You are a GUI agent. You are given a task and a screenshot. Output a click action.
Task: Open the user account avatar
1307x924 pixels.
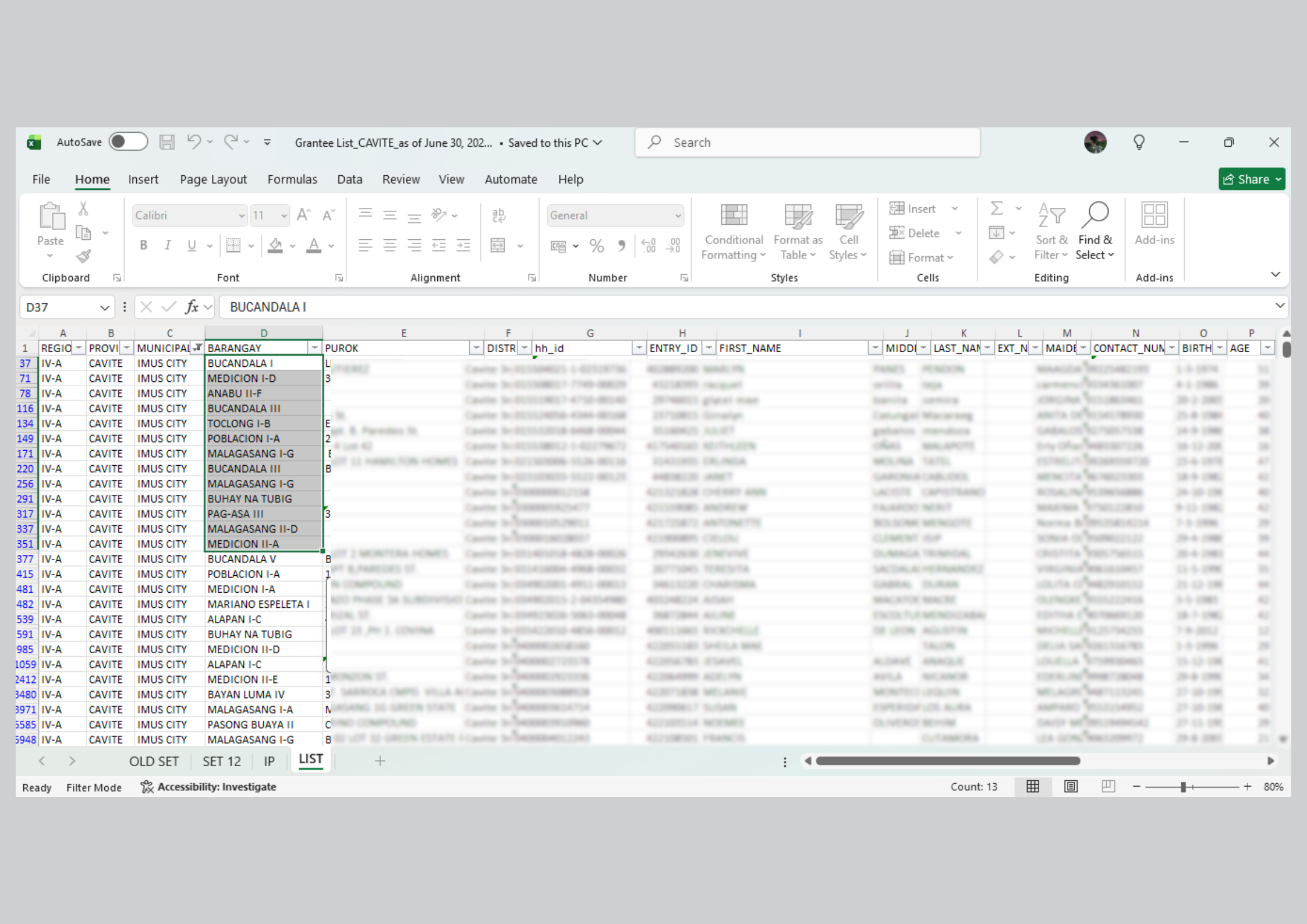coord(1095,142)
